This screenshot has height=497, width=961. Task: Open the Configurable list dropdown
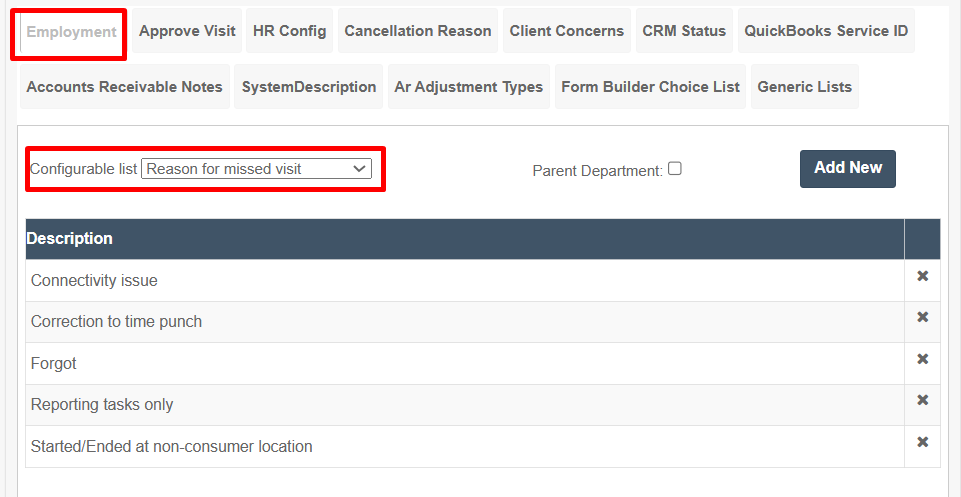coord(256,169)
